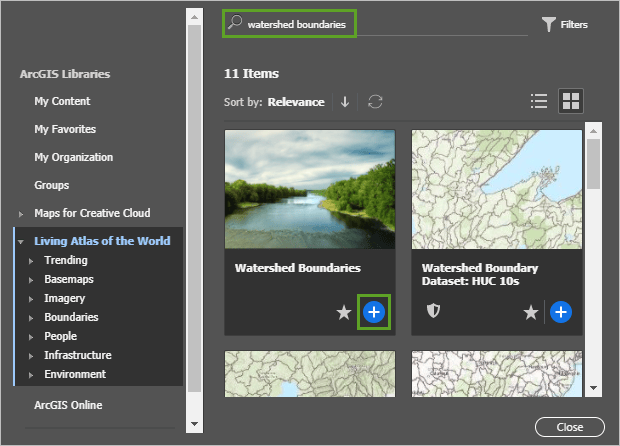Open the Groups library
The width and height of the screenshot is (620, 446).
click(x=51, y=185)
